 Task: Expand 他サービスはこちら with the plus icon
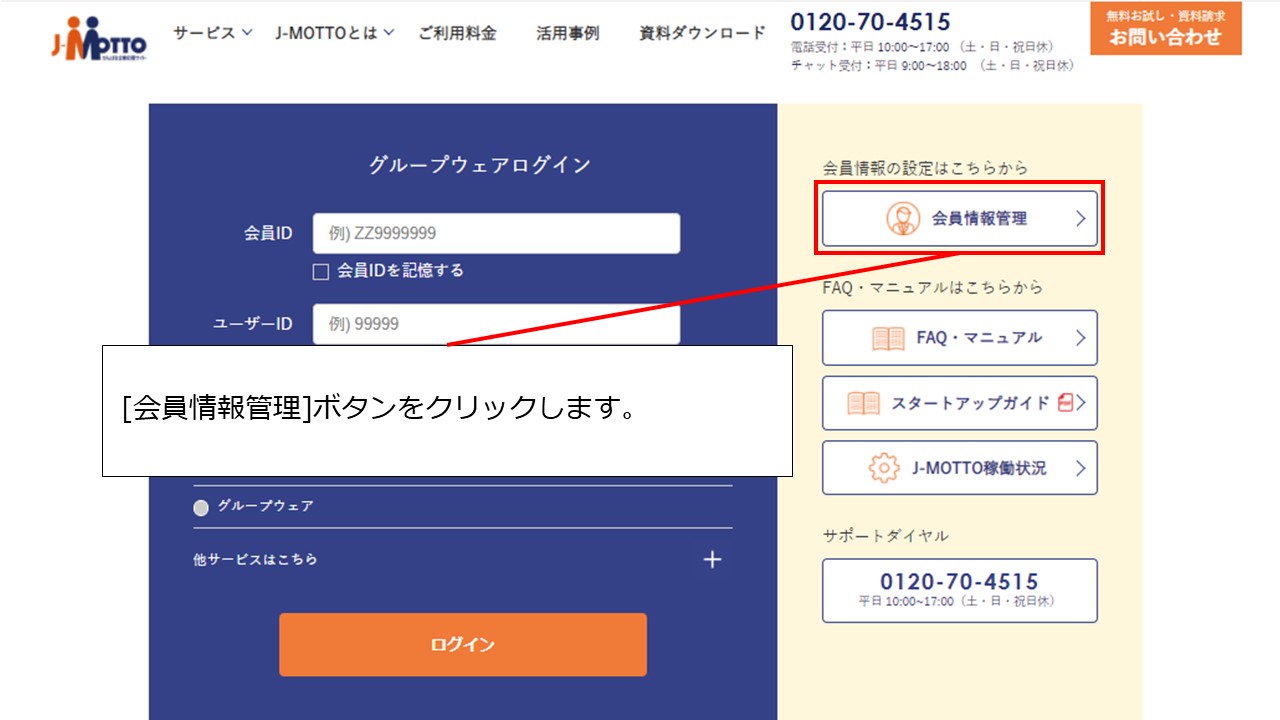point(712,559)
